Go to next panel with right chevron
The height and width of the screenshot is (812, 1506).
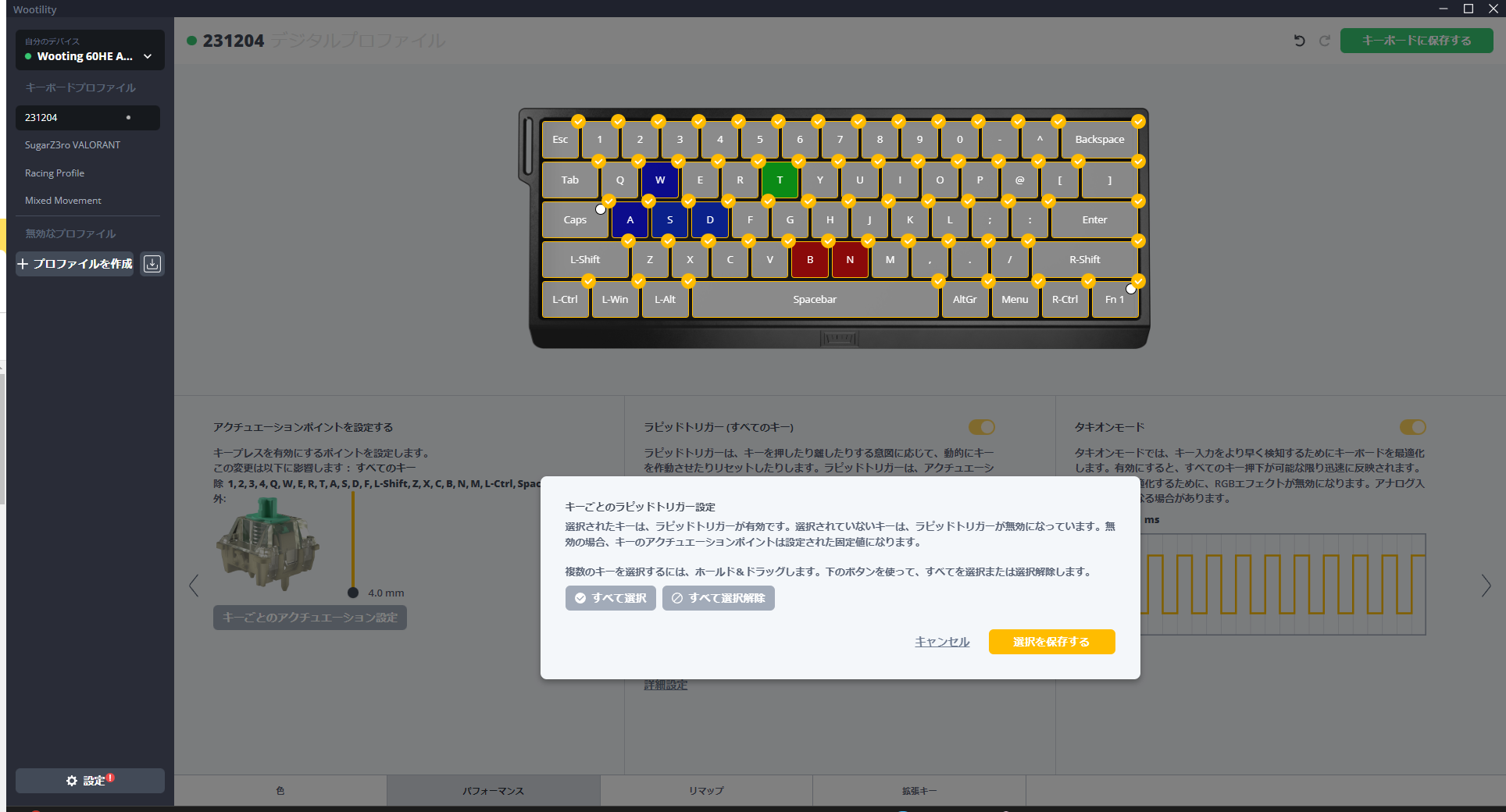click(1486, 586)
